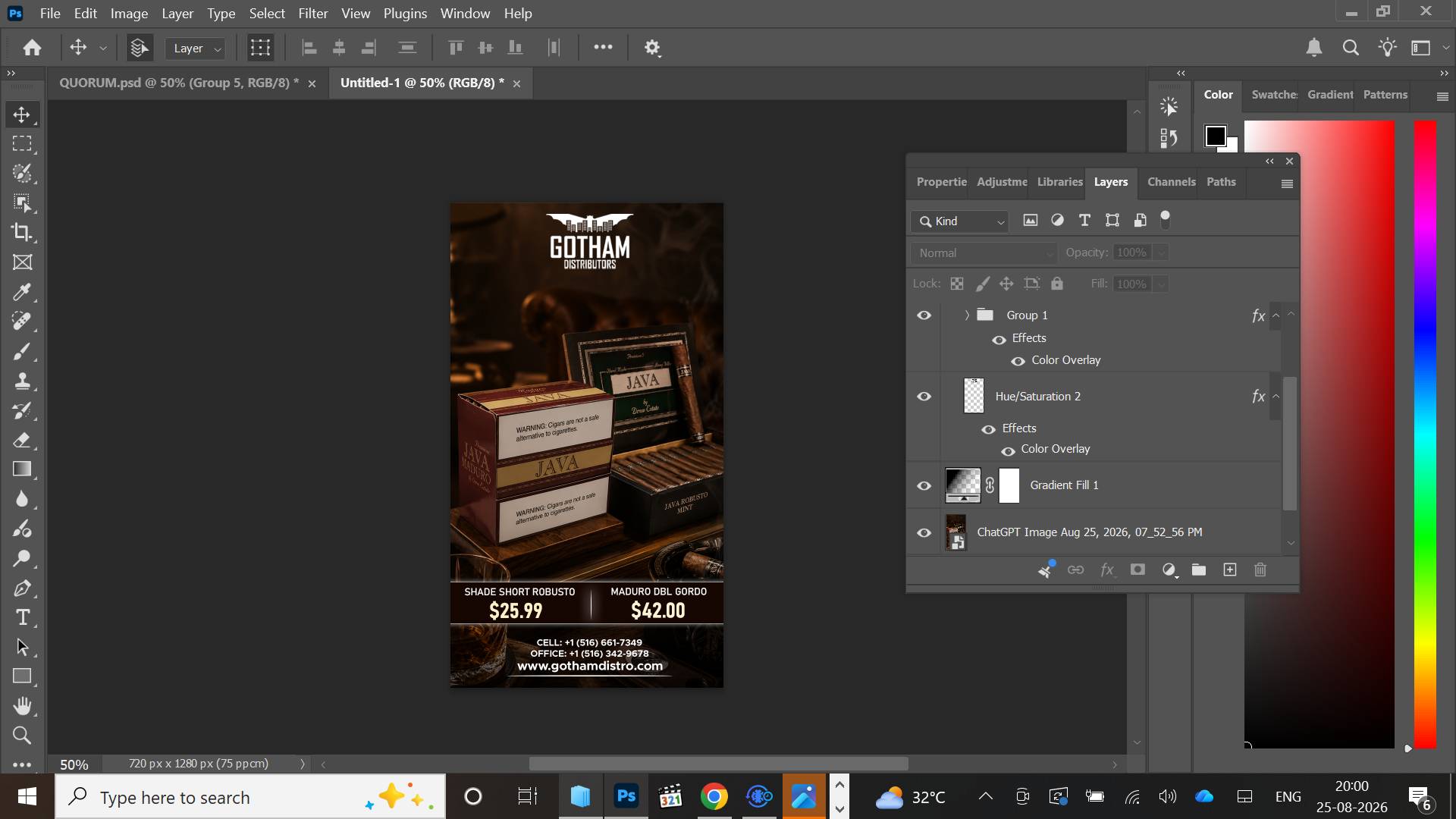Choose the Pen tool

22,588
